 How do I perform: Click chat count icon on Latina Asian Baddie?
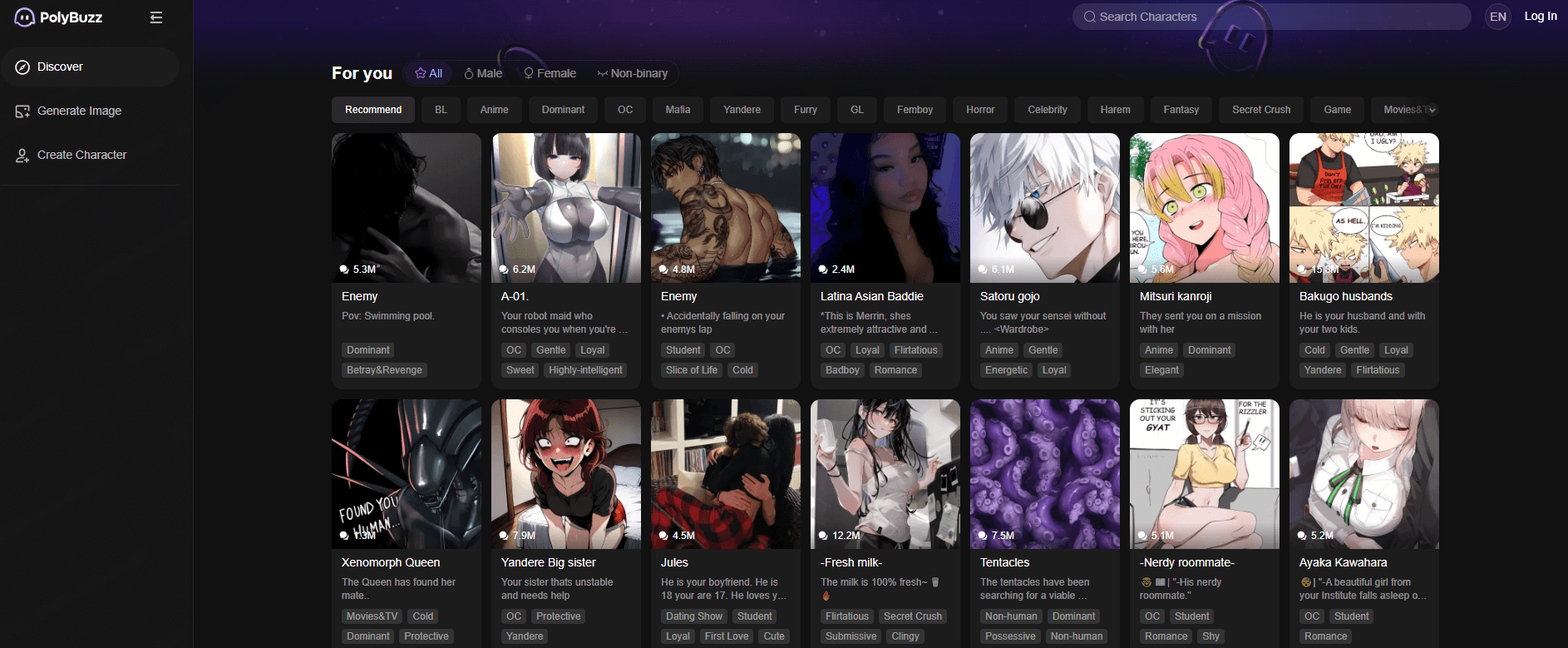823,270
